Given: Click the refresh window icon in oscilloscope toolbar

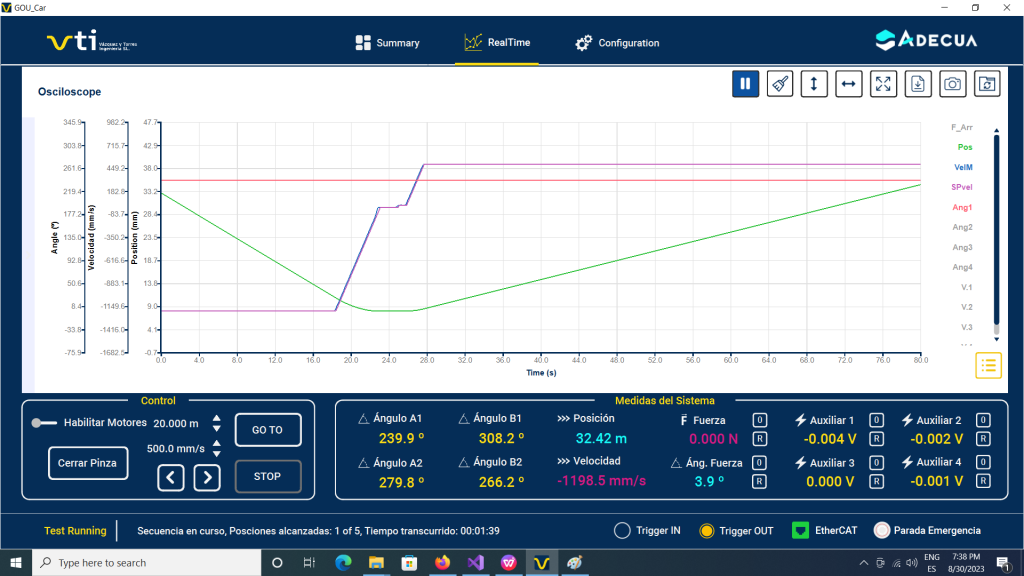Looking at the screenshot, I should coord(987,84).
